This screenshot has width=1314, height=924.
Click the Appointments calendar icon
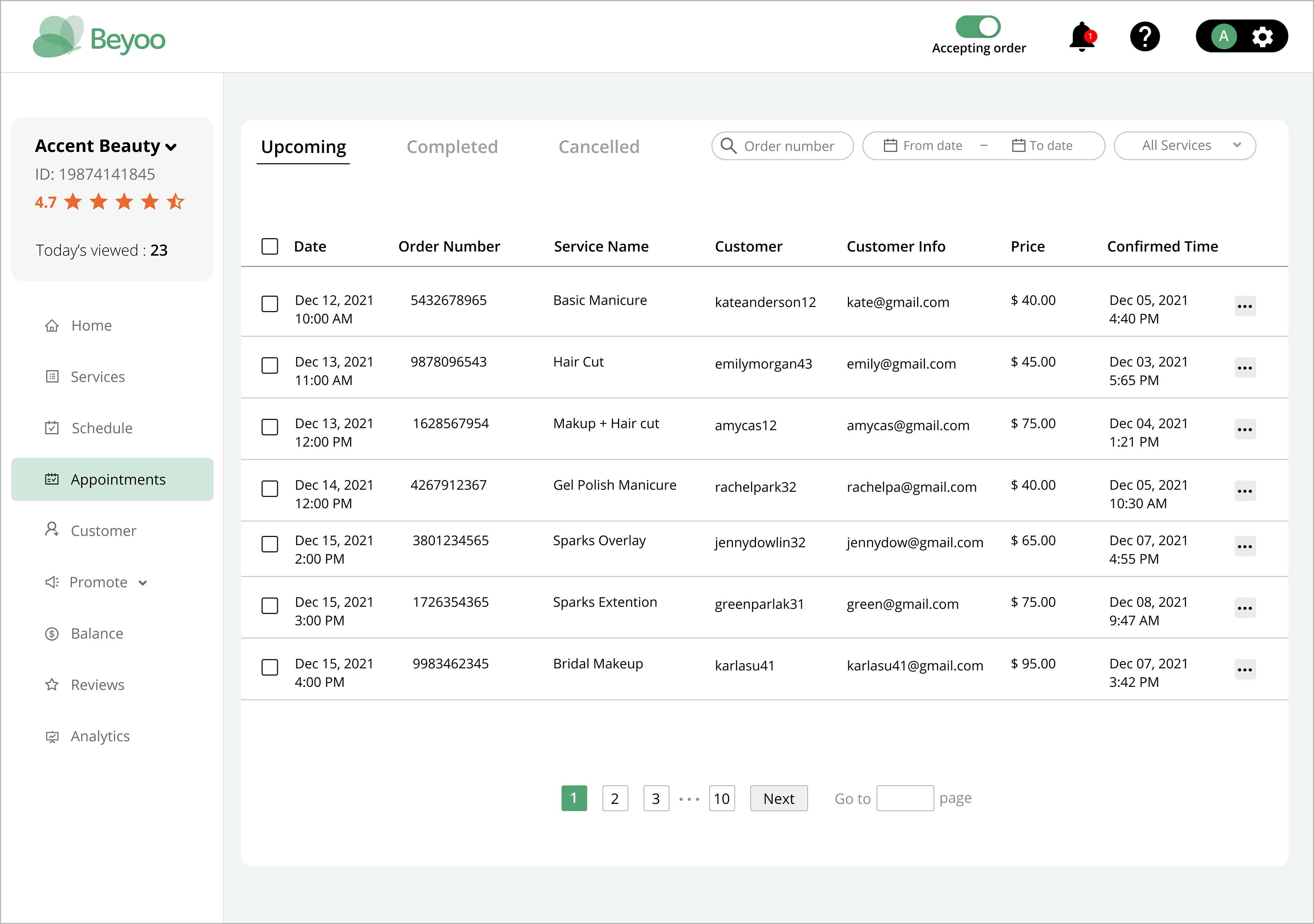click(x=52, y=479)
